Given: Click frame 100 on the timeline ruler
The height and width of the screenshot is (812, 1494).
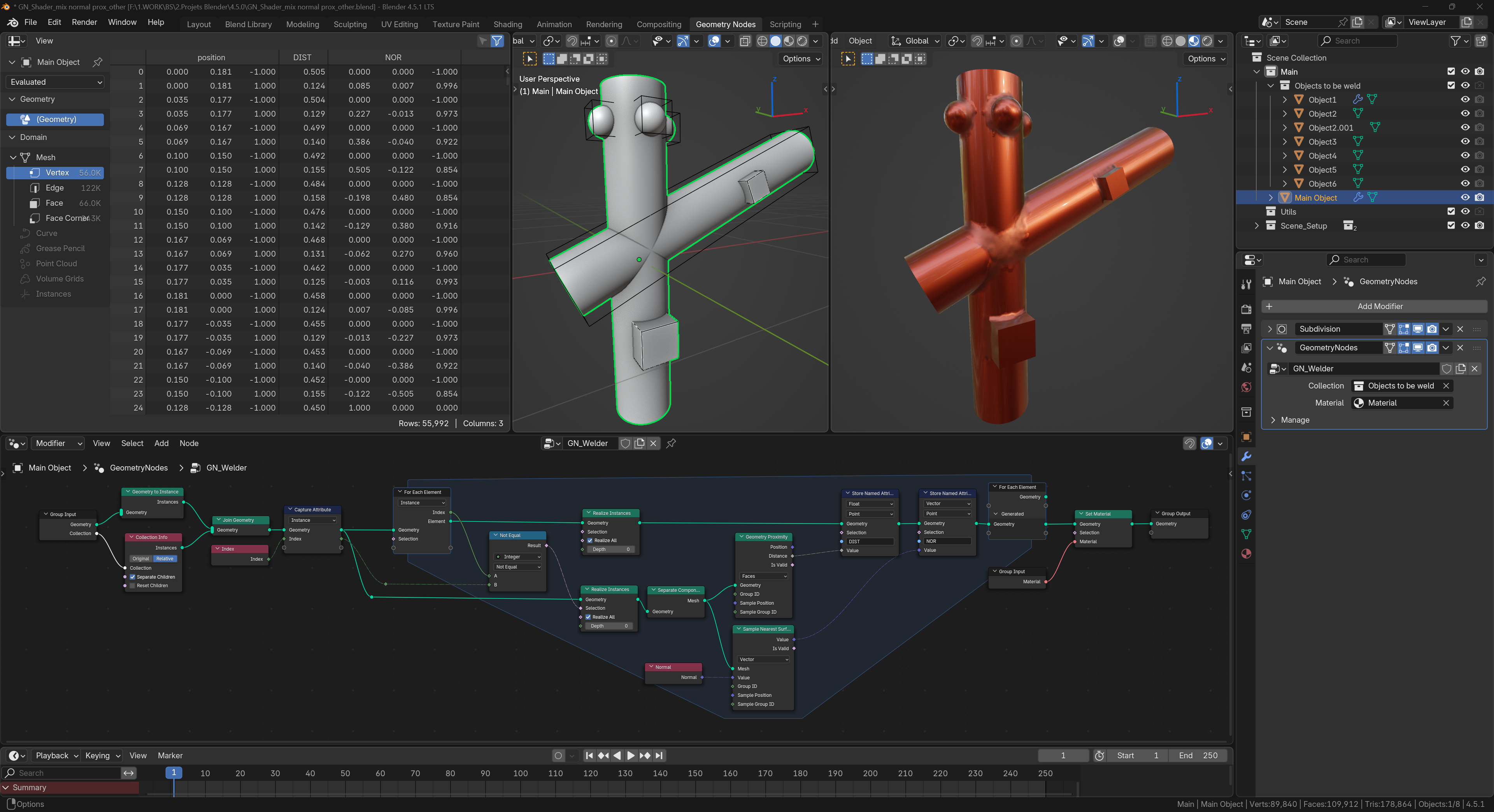Looking at the screenshot, I should pos(520,773).
